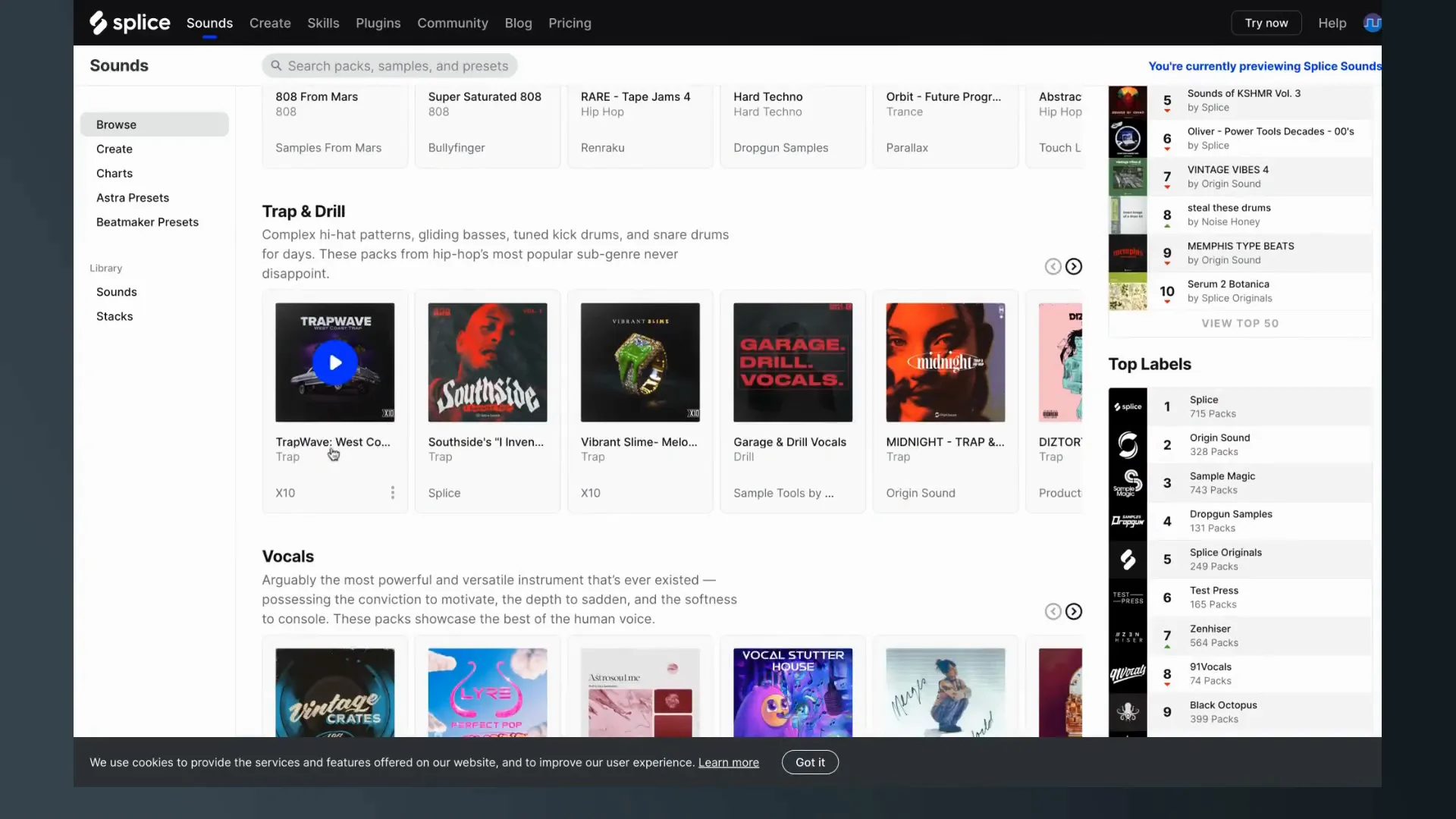Open the user avatar menu

(x=1372, y=23)
